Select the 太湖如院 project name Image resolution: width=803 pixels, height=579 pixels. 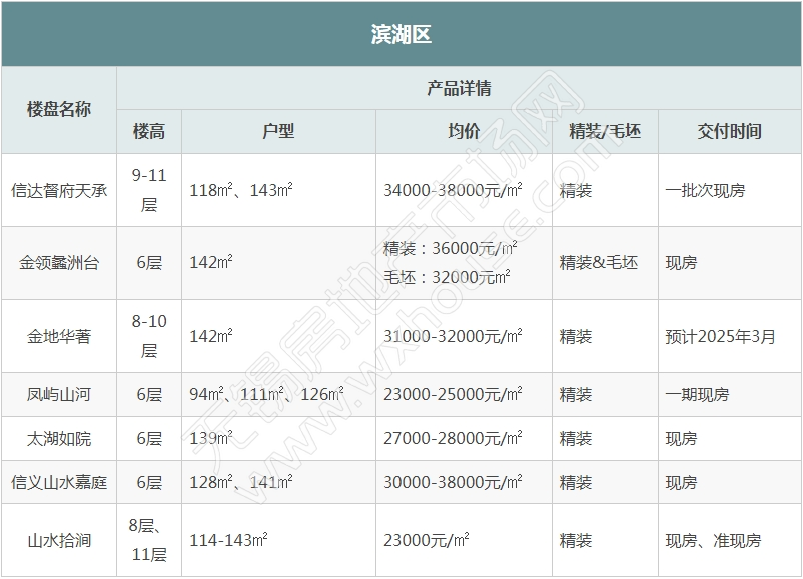[59, 439]
